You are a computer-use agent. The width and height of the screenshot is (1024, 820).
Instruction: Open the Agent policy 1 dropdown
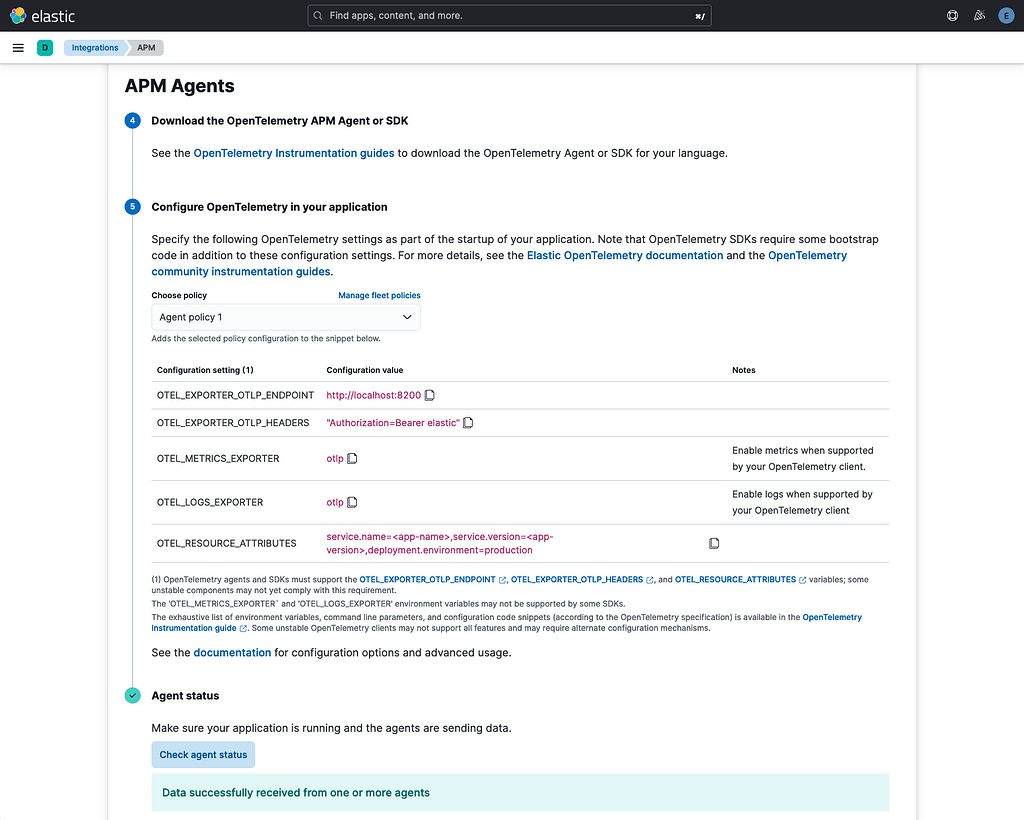285,316
